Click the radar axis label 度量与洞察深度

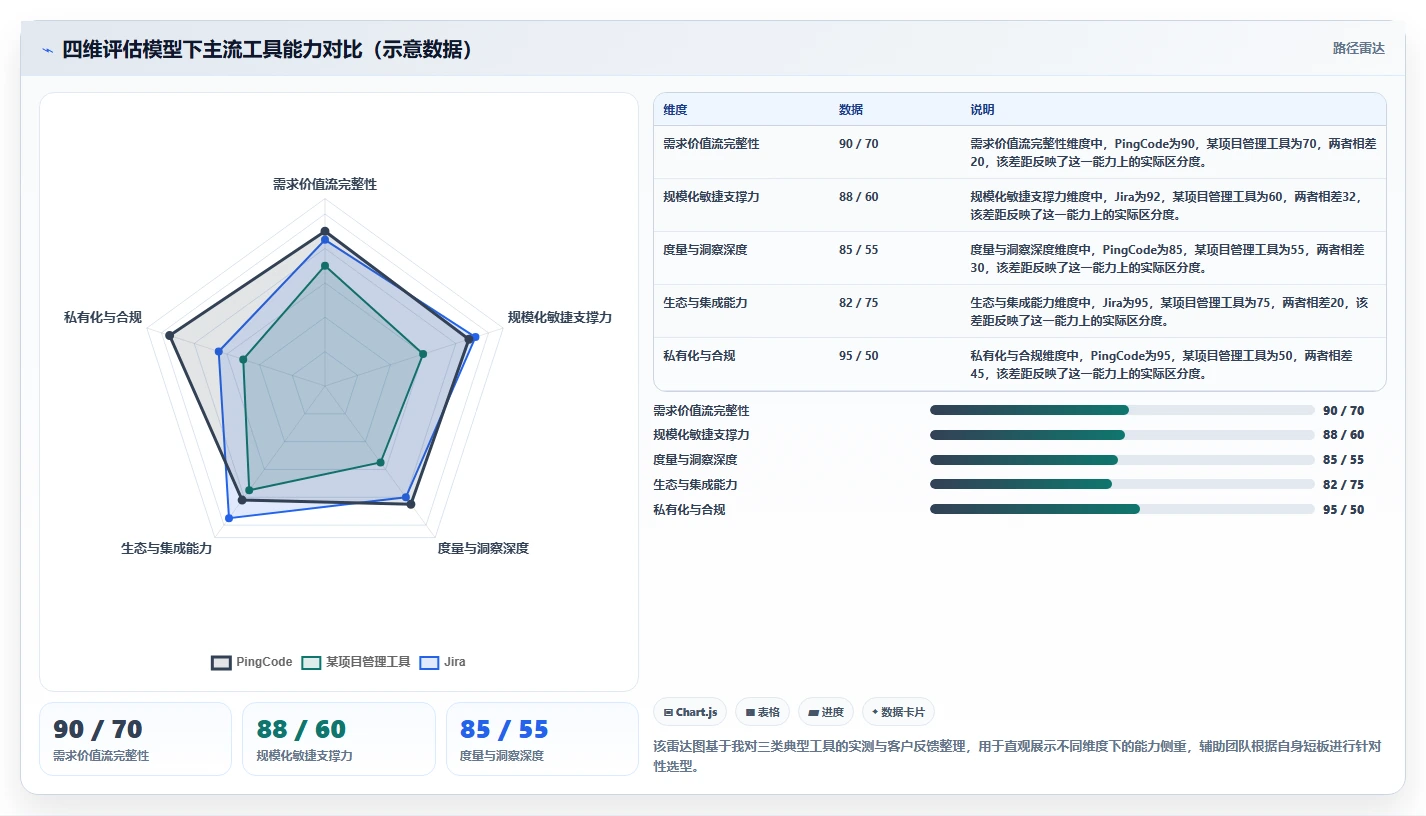483,549
